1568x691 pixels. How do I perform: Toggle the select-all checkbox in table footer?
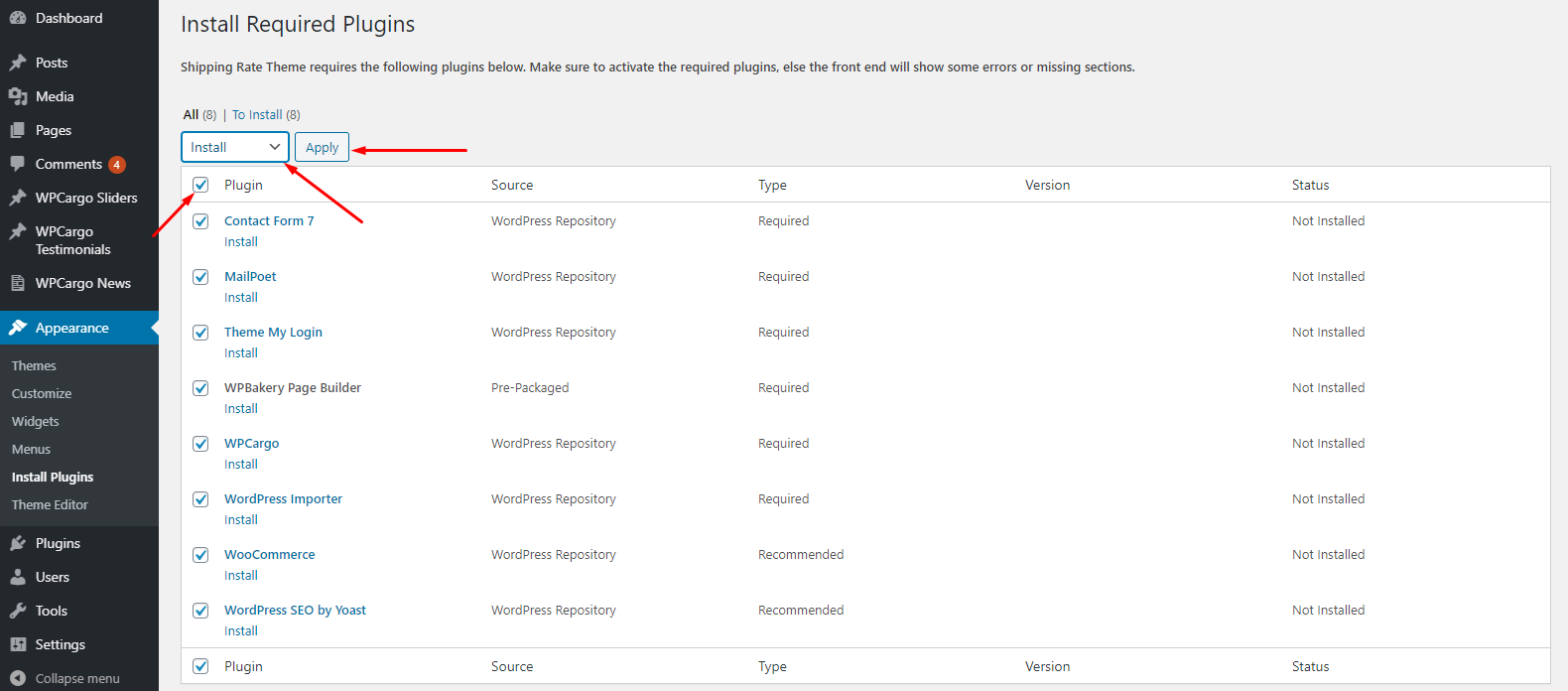(x=200, y=666)
